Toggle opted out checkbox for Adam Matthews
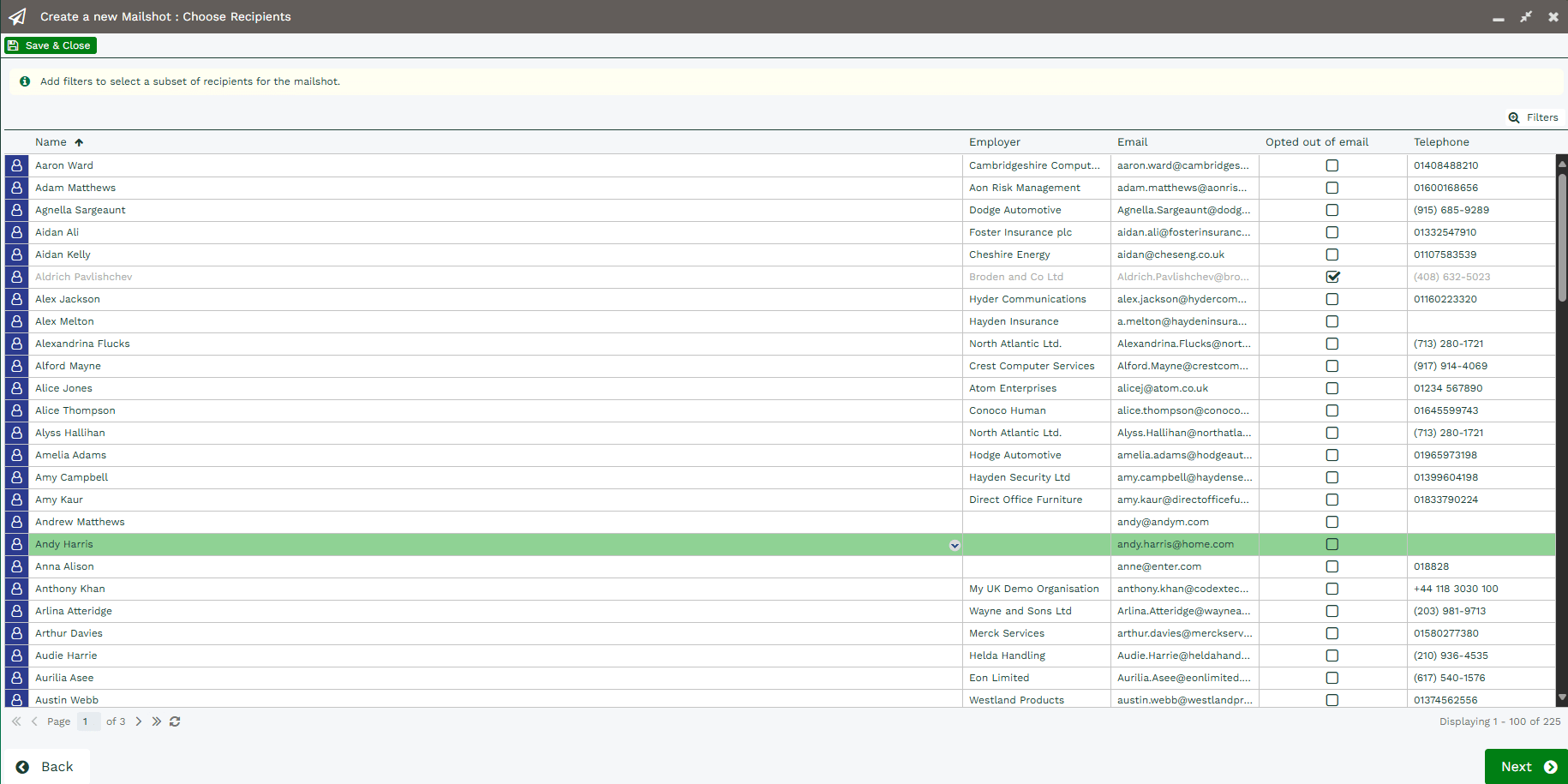Viewport: 1568px width, 784px height. click(1332, 188)
